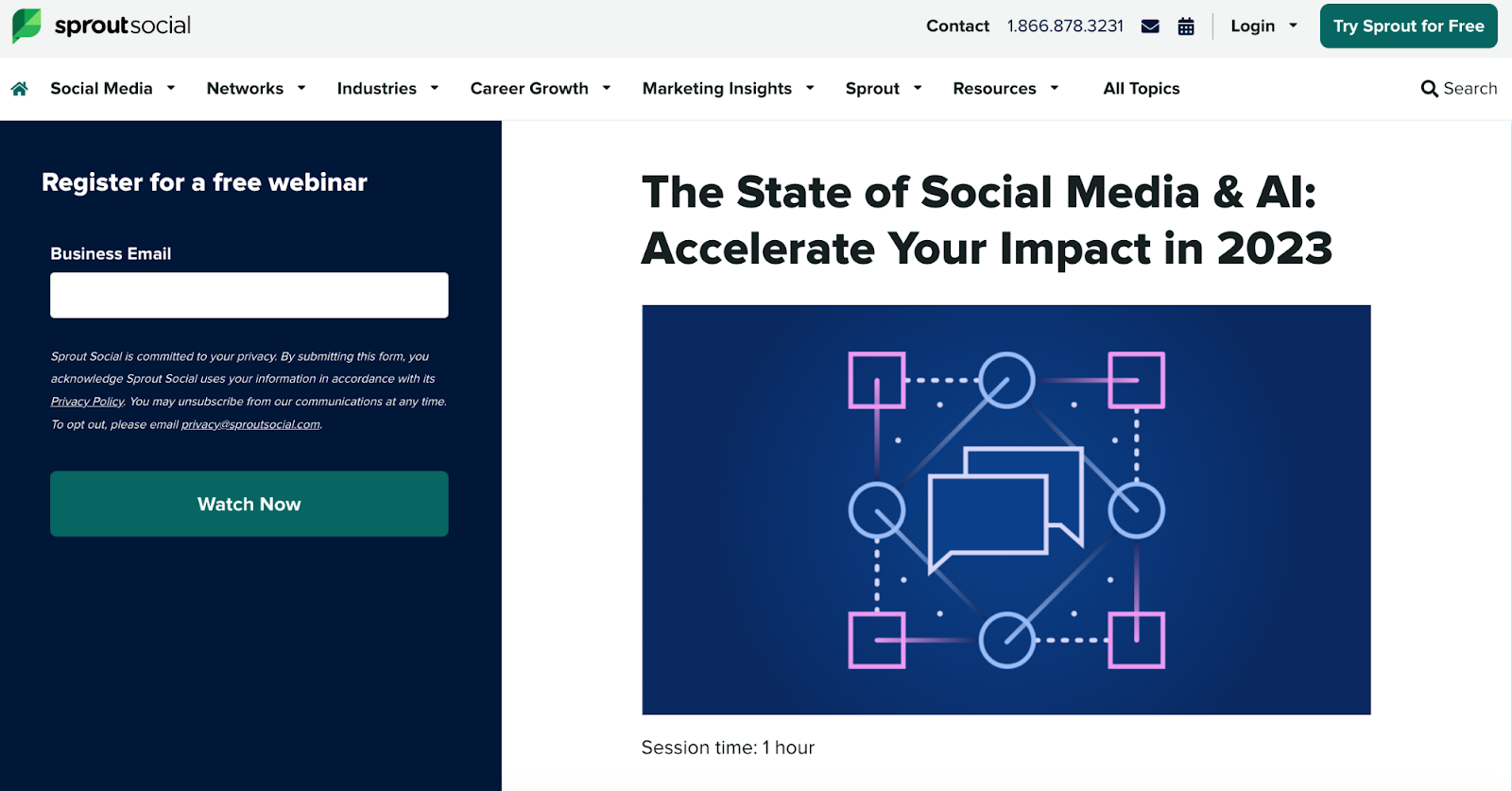Click the privacy@sproutsocial.com email link
Viewport: 1512px width, 791px height.
(250, 424)
